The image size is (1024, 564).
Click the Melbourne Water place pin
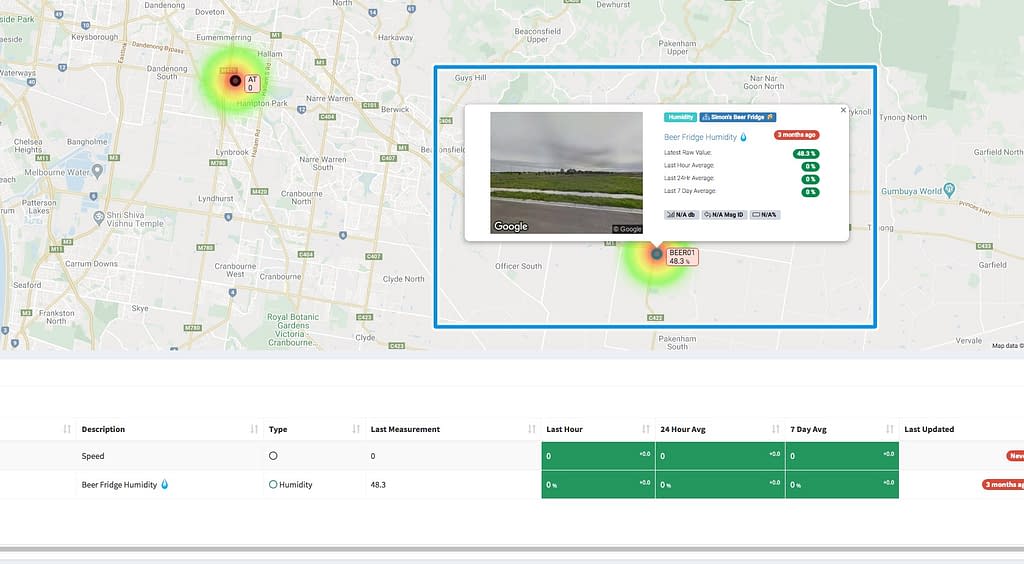(97, 171)
